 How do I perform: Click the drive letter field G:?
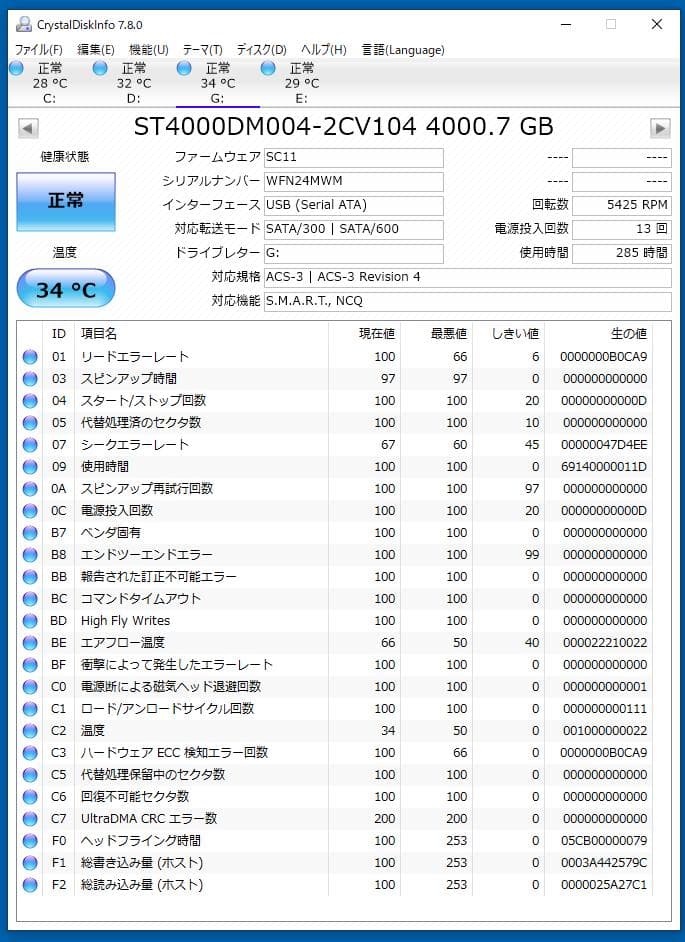[x=354, y=254]
